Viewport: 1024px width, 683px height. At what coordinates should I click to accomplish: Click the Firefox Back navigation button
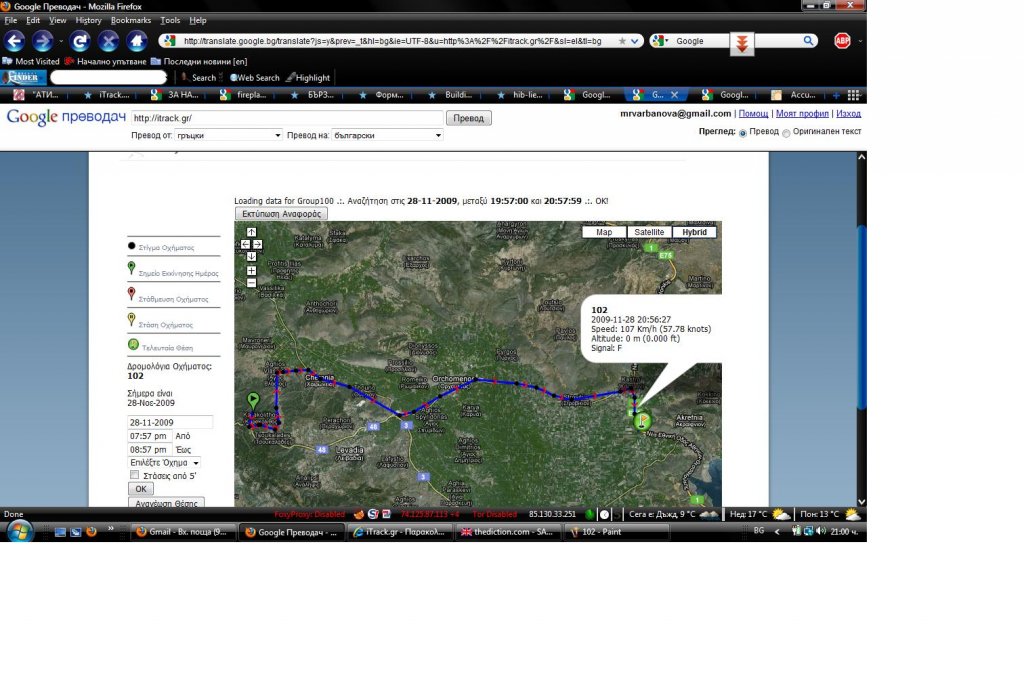tap(14, 41)
